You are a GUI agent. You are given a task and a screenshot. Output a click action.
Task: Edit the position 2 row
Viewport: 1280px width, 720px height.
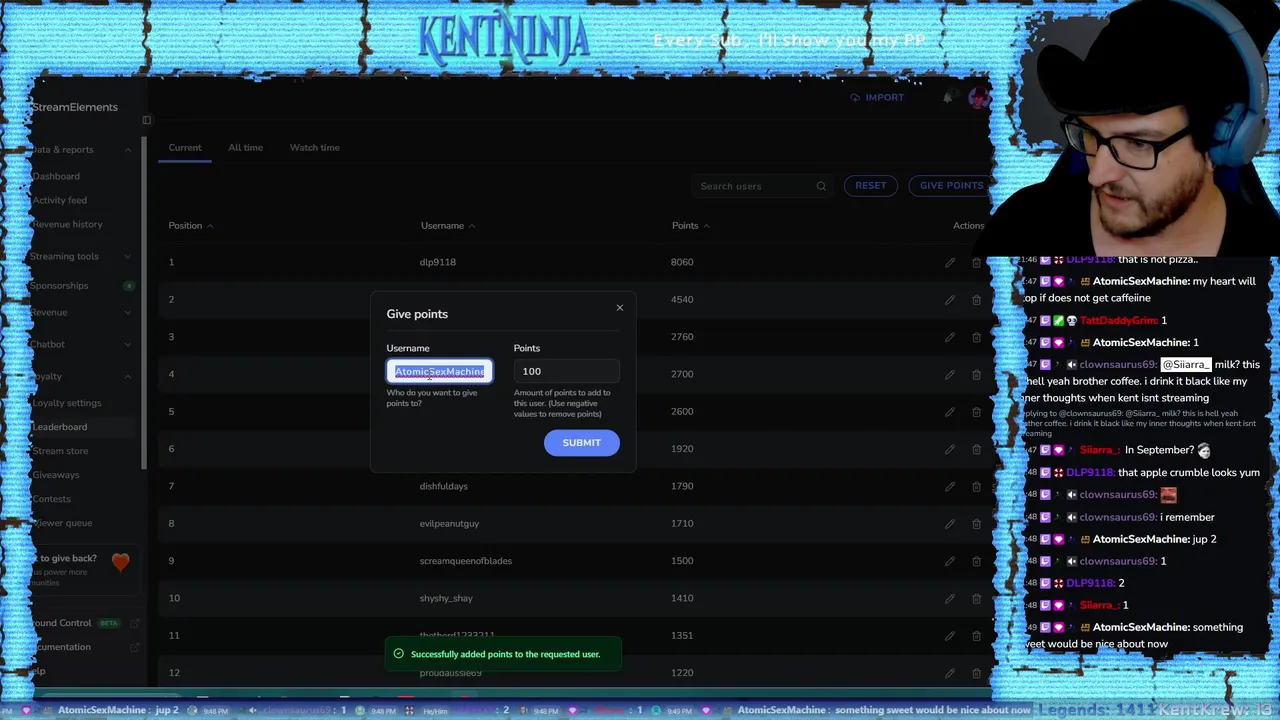(x=949, y=300)
